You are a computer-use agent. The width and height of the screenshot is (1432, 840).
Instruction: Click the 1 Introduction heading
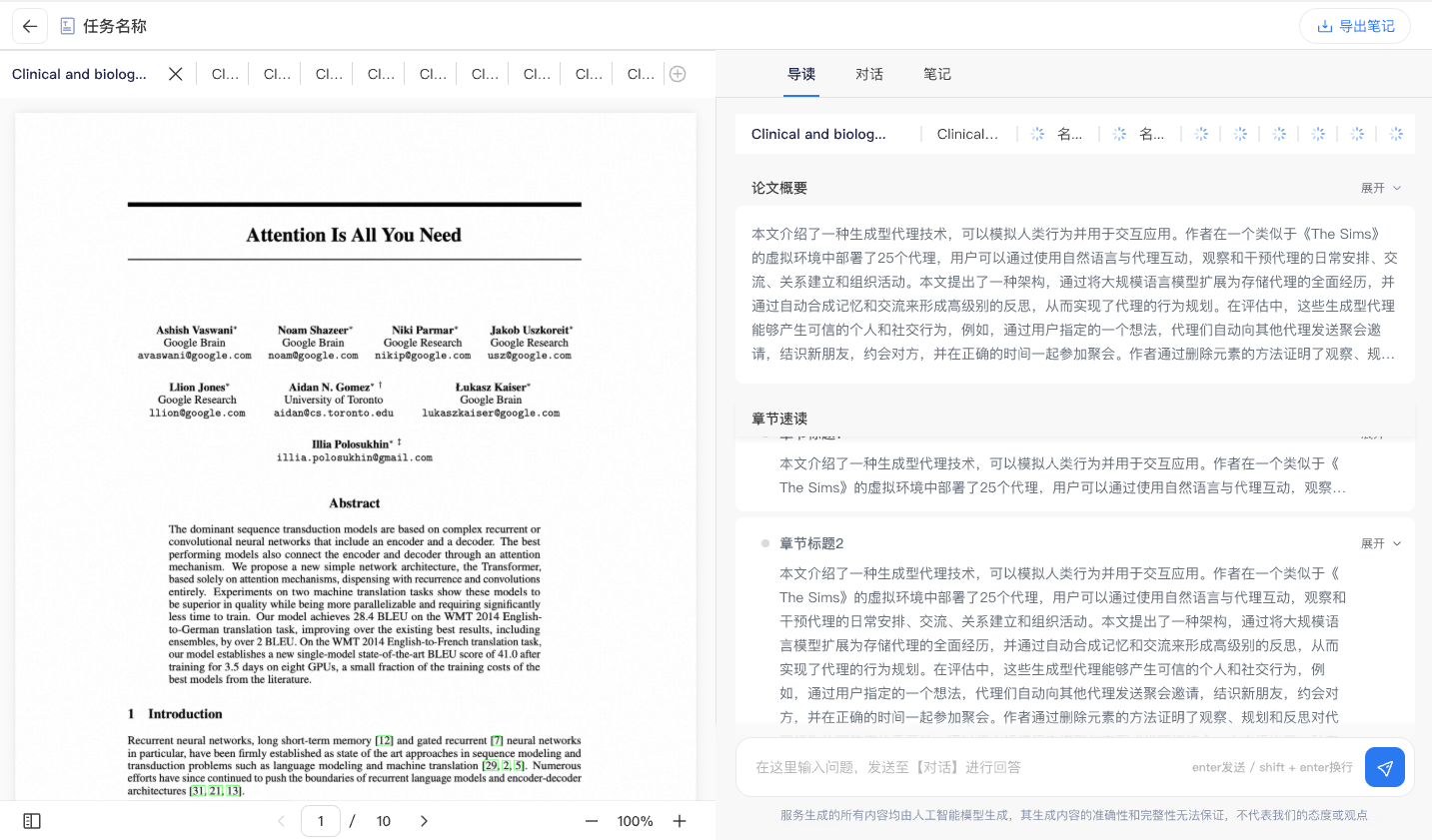coord(175,714)
